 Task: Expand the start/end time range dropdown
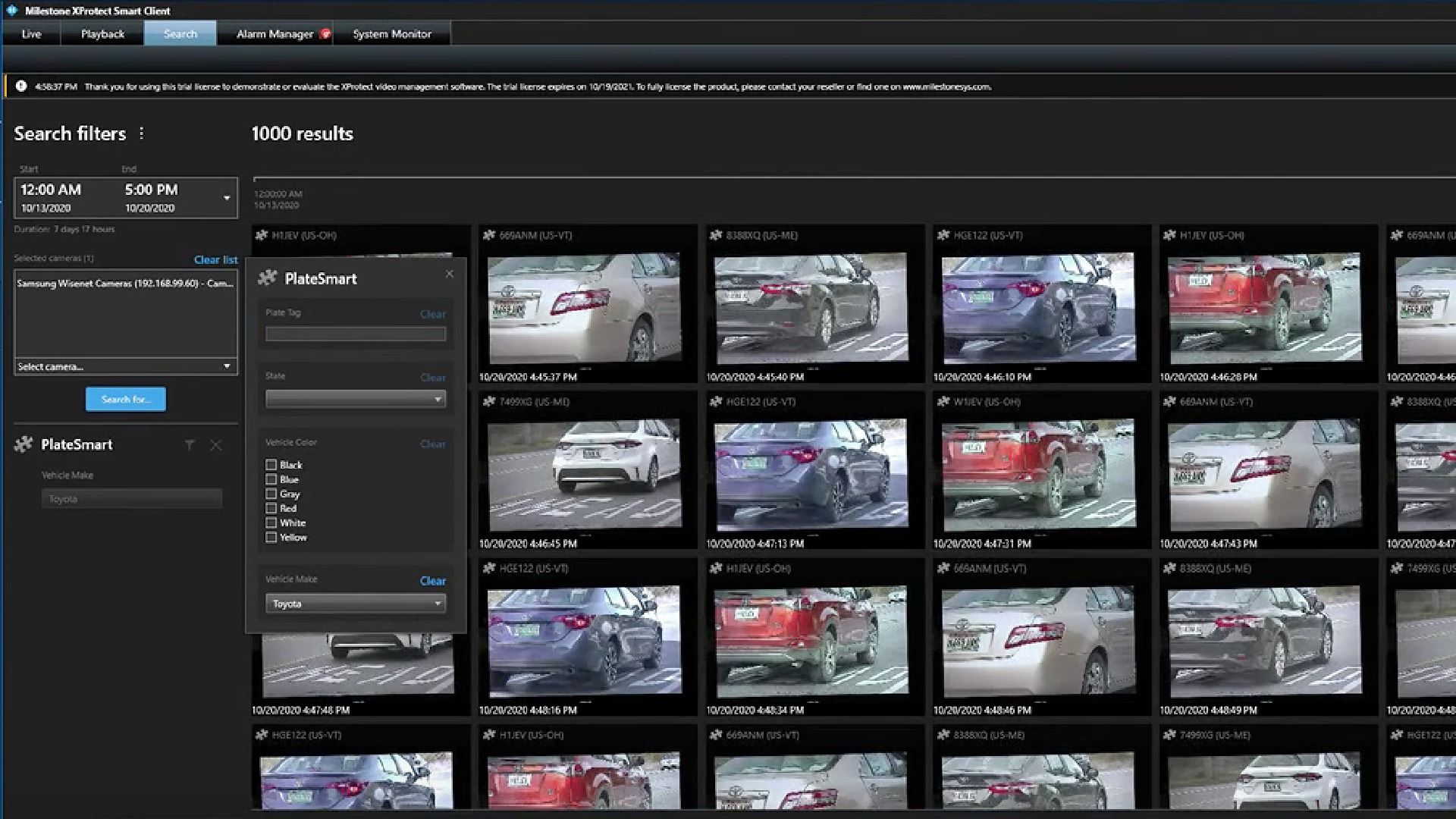[x=226, y=198]
